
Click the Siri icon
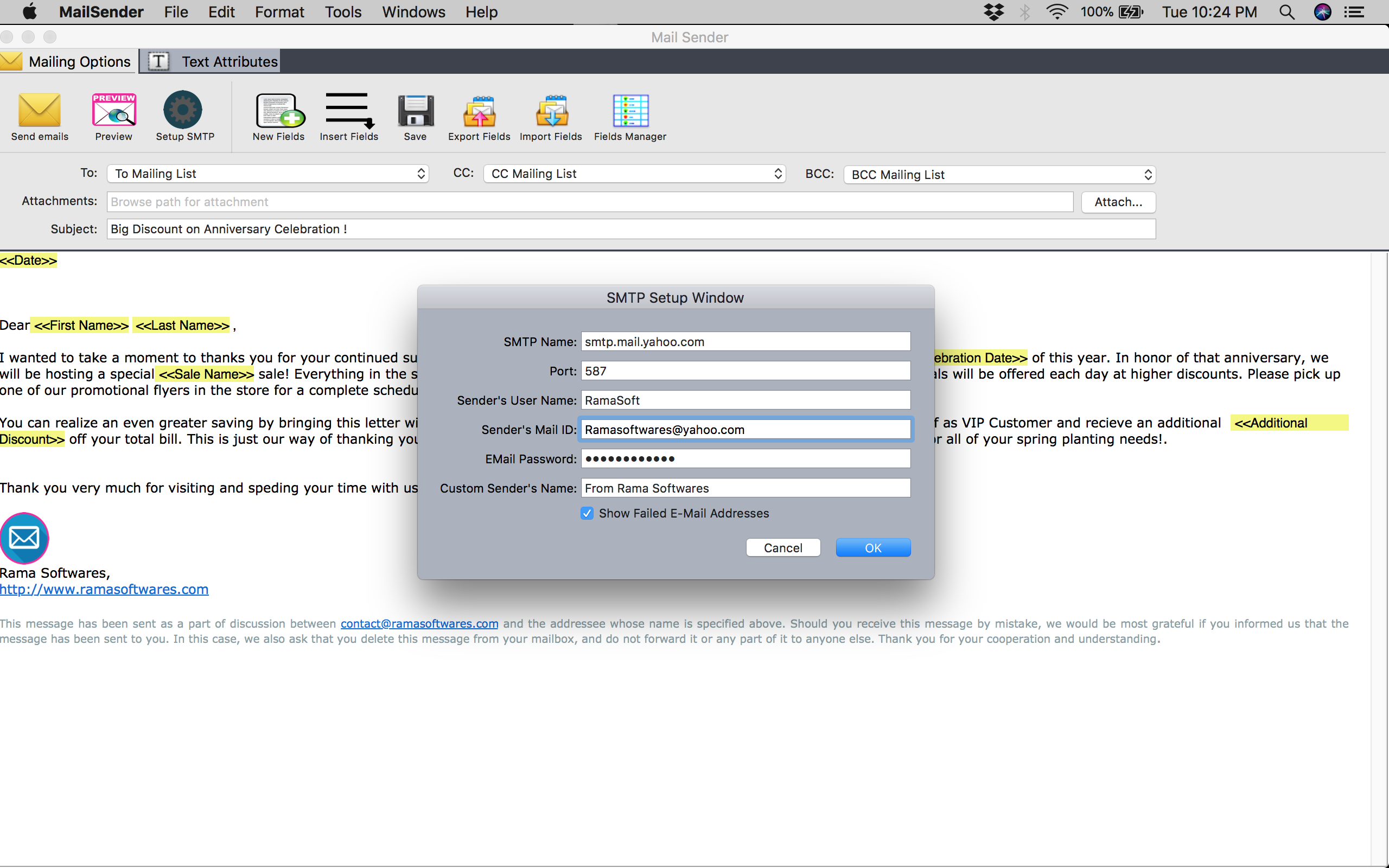point(1322,12)
